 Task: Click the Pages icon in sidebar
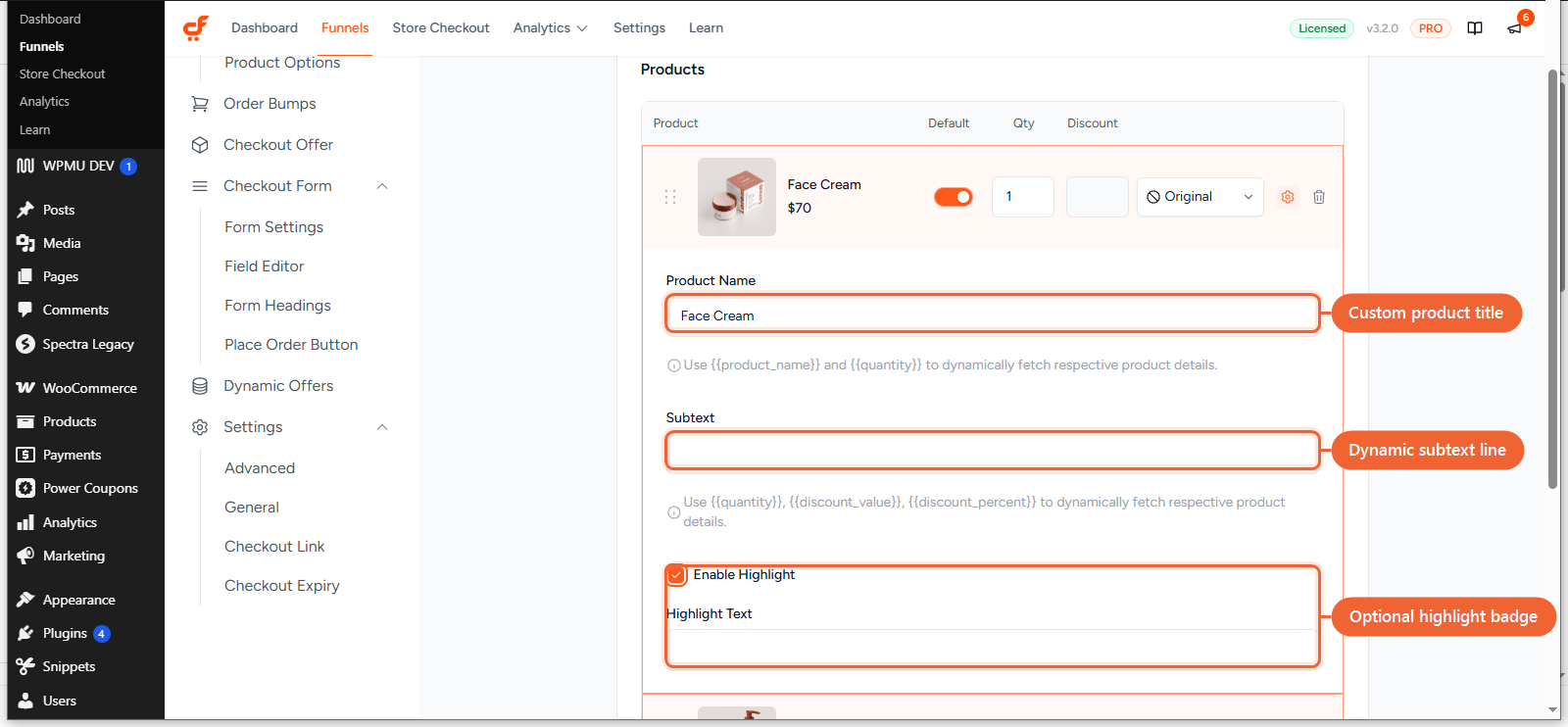point(25,276)
